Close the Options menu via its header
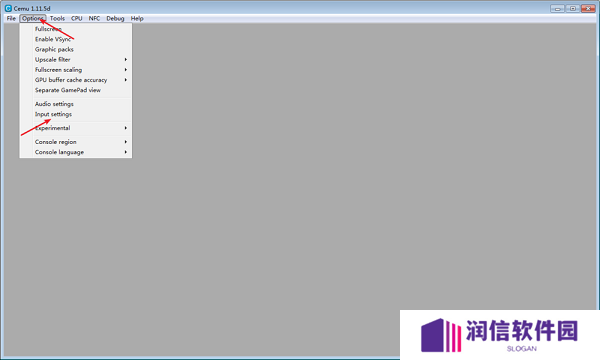Image resolution: width=600 pixels, height=360 pixels. [x=33, y=18]
